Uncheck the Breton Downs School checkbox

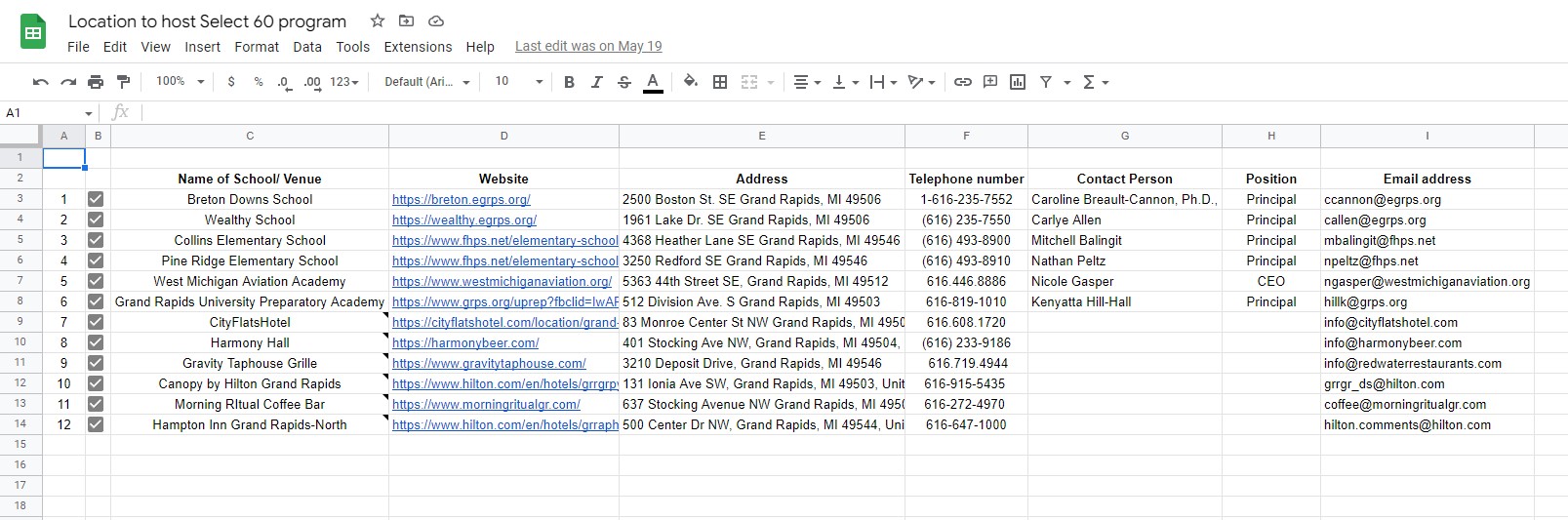[96, 199]
